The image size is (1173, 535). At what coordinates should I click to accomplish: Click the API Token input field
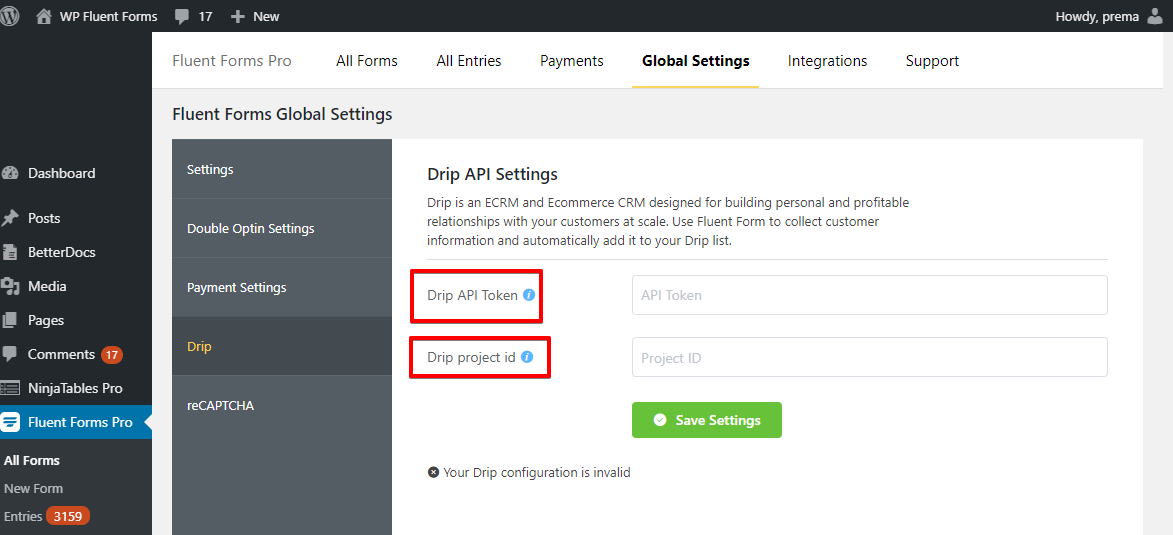click(869, 295)
